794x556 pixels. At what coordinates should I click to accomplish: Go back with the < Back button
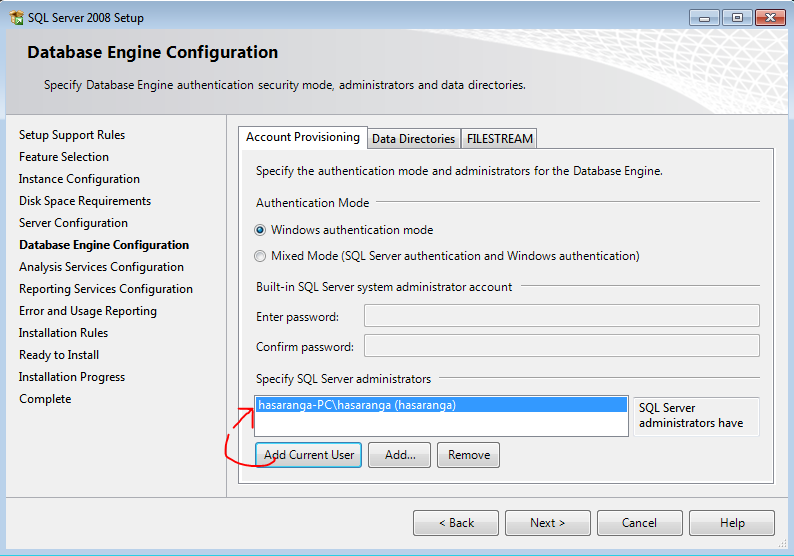click(x=456, y=523)
